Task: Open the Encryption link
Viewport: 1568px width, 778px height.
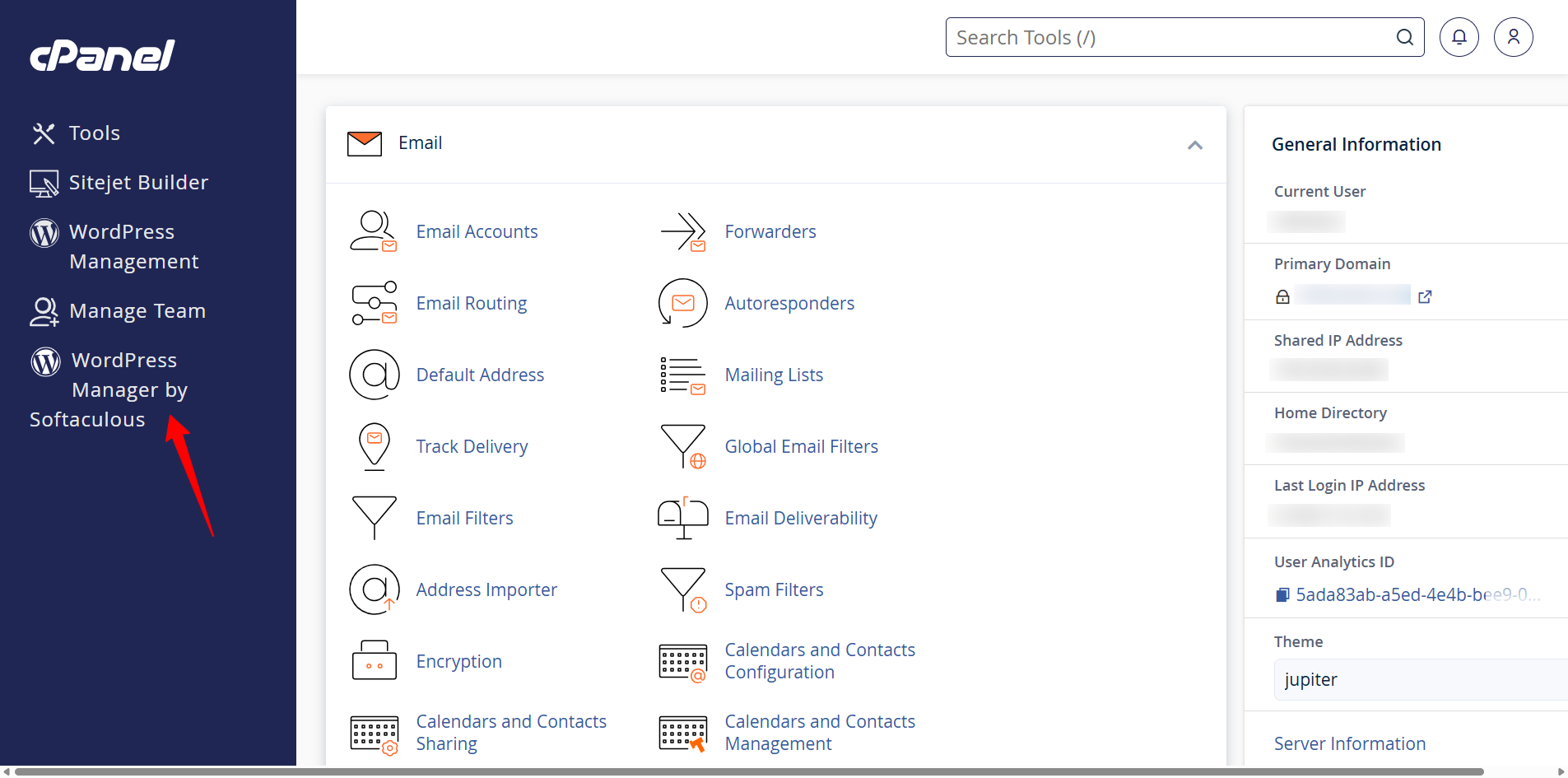Action: (458, 661)
